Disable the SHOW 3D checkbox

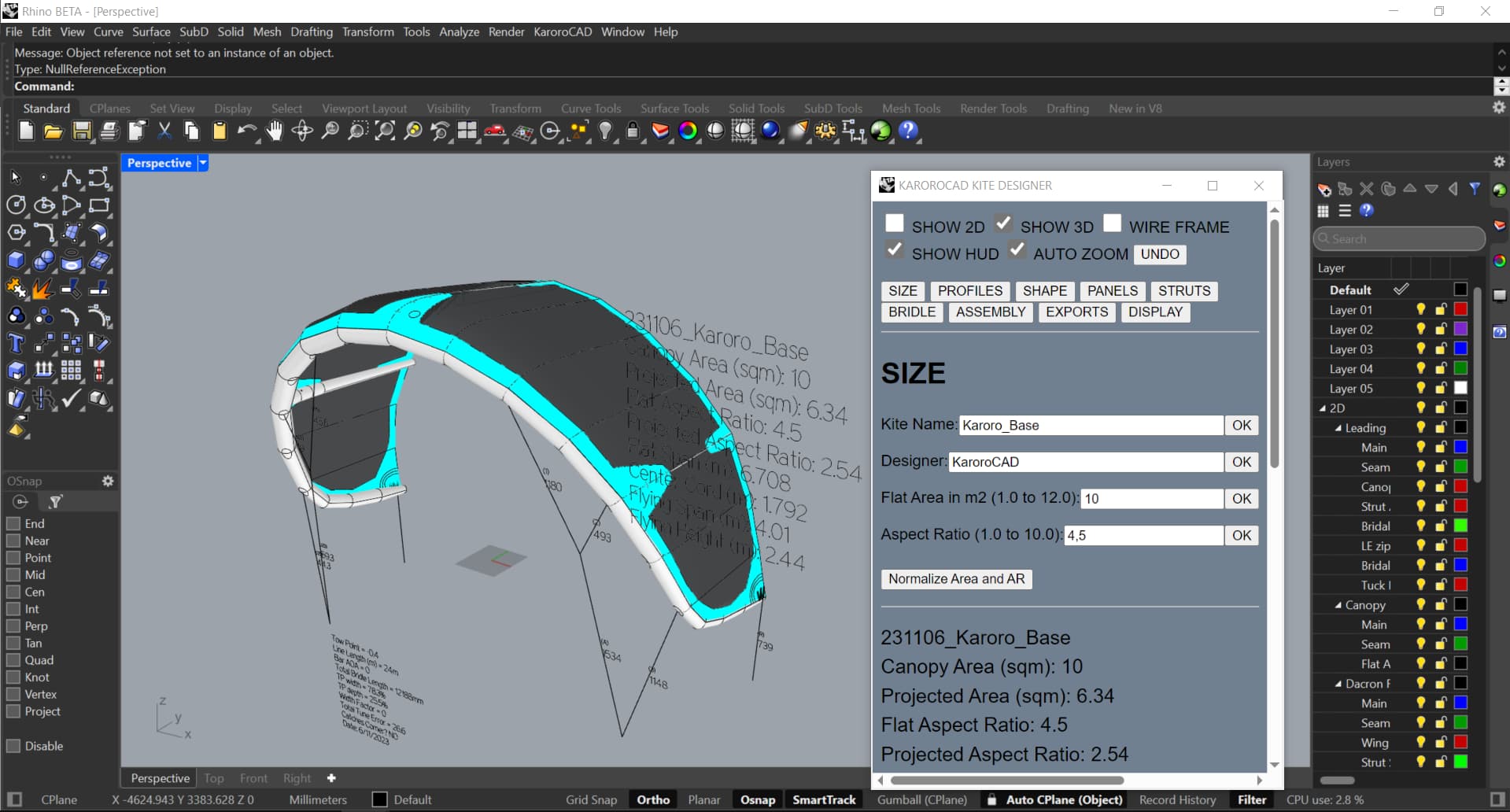[1002, 223]
